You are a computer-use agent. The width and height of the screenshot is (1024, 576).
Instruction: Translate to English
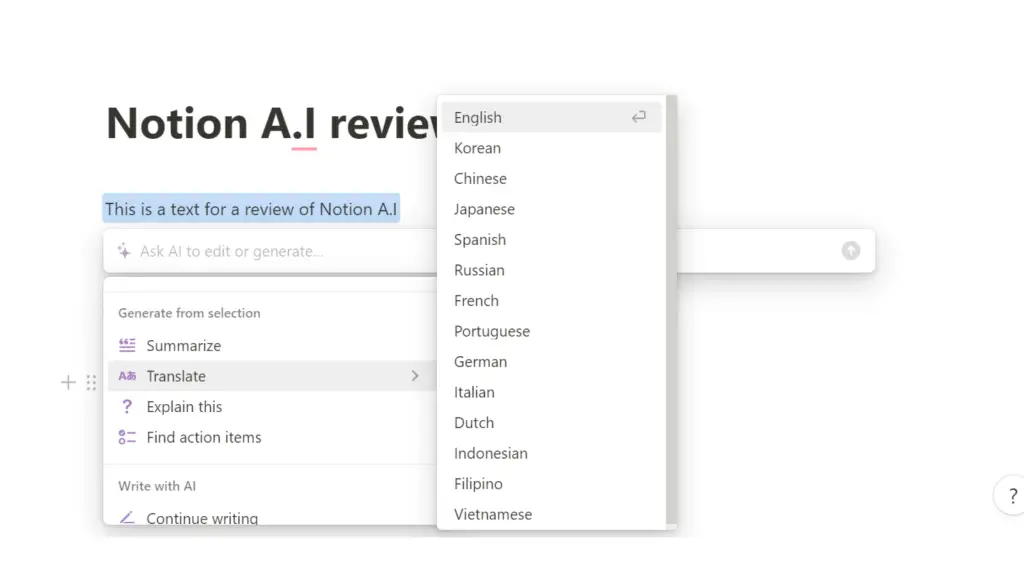[x=551, y=117]
